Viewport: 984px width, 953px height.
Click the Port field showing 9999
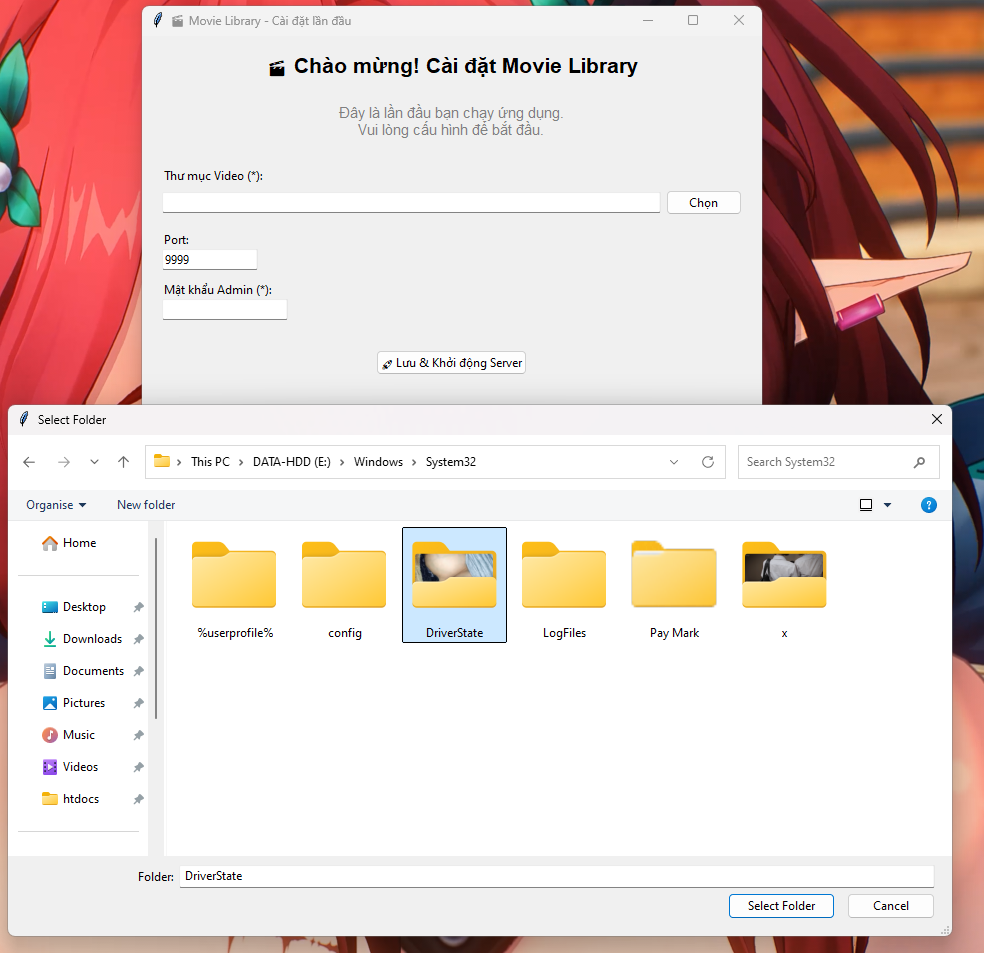pos(210,260)
